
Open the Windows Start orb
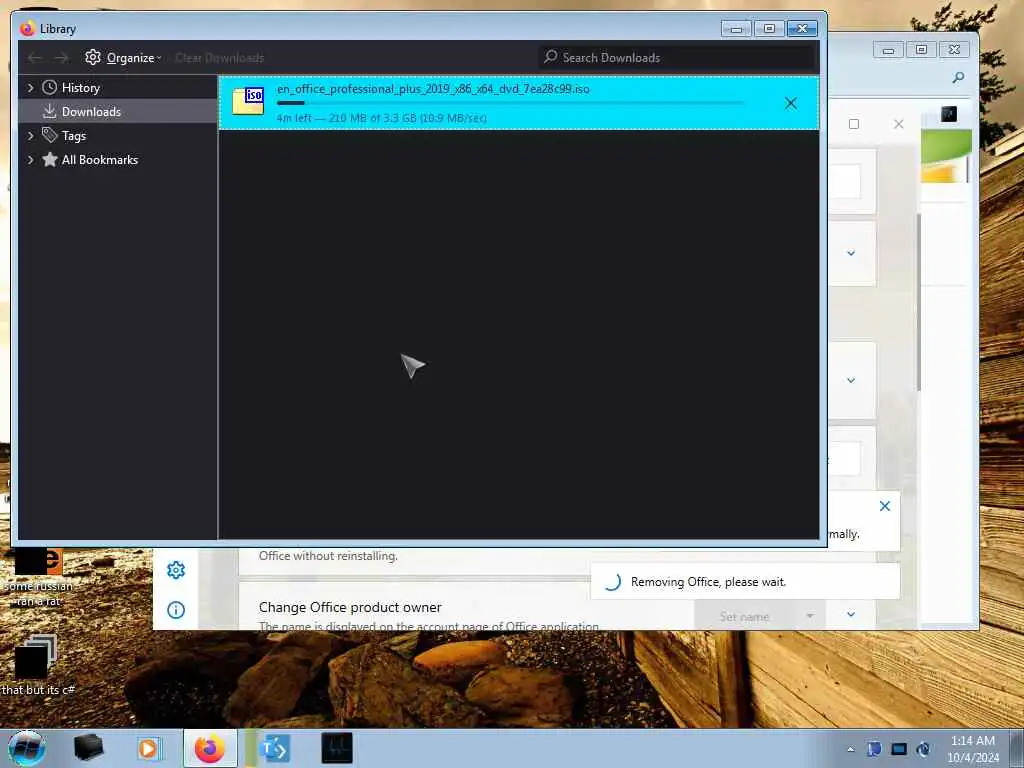coord(27,748)
